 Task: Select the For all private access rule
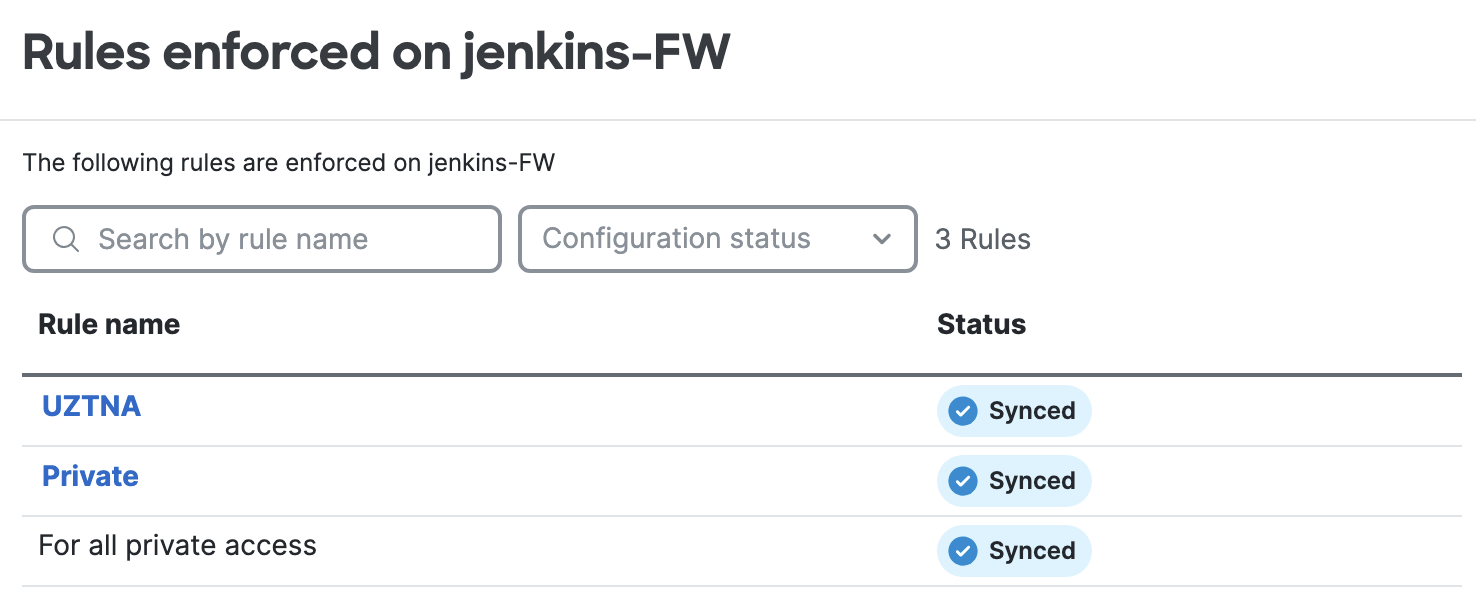(x=177, y=546)
